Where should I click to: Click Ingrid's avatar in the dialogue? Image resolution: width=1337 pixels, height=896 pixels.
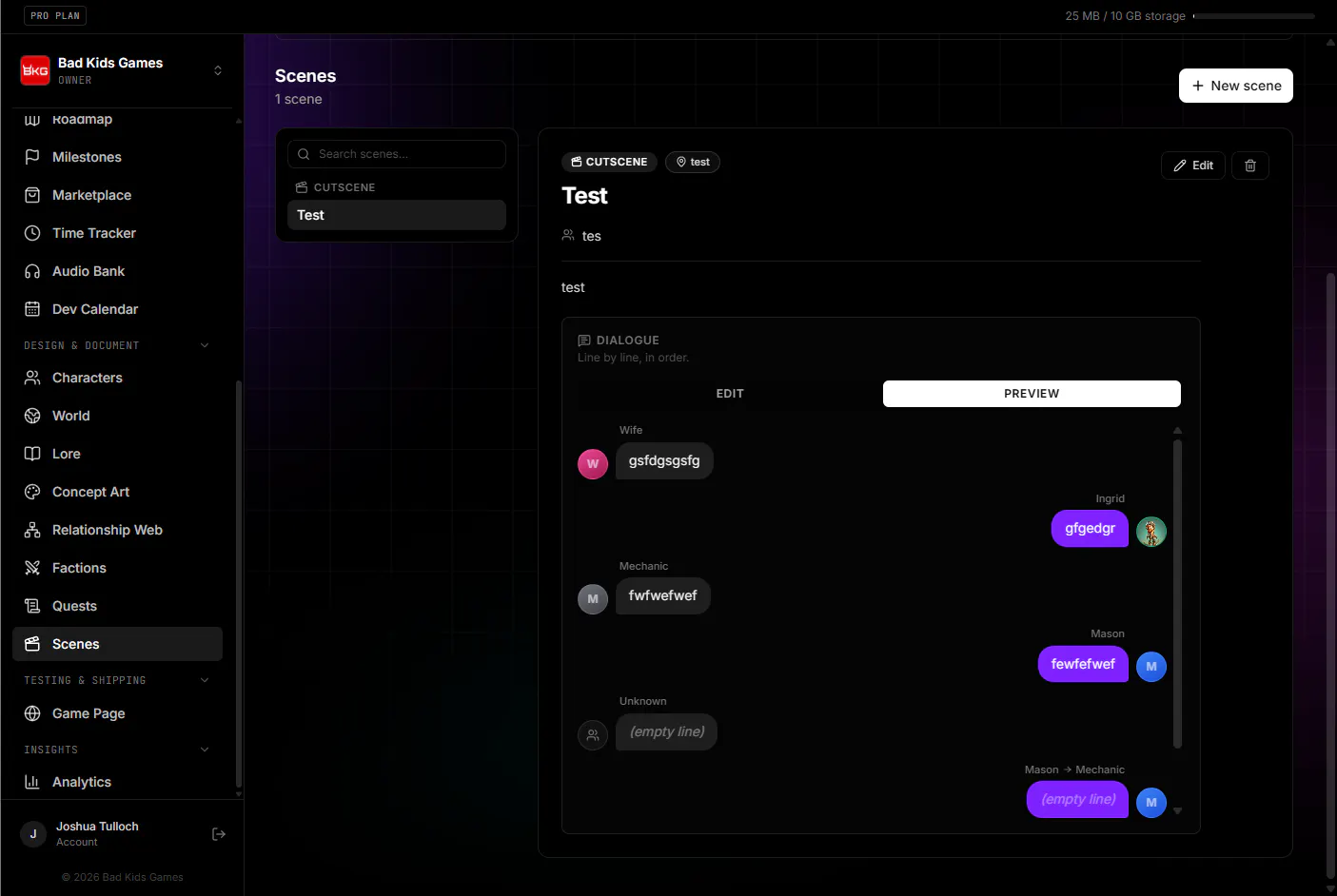click(1150, 532)
